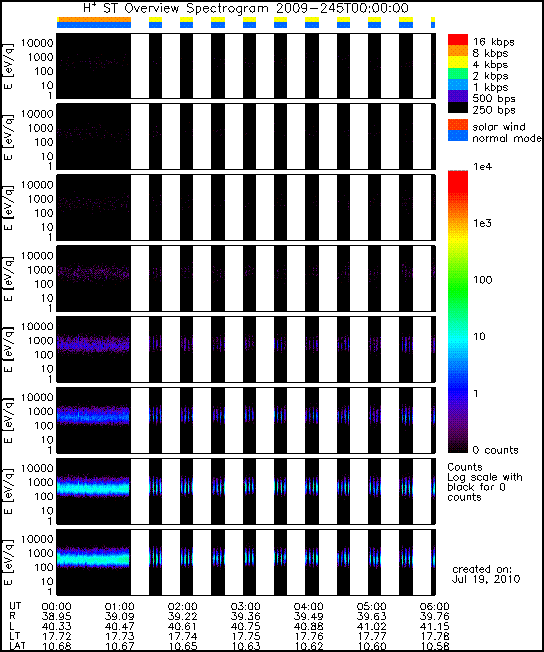Screen dimensions: 544x652
Task: Click the '2 kbps' legend label
Action: [x=490, y=76]
